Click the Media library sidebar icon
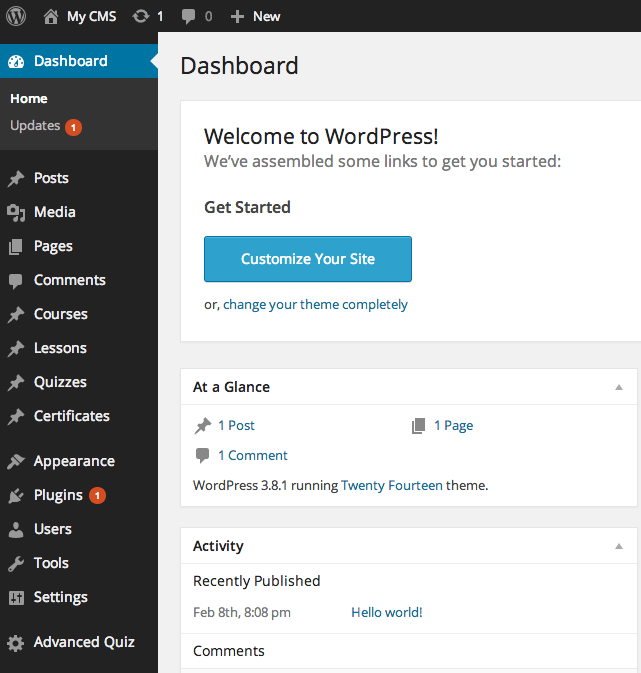Screen dimensions: 641x673 tap(16, 212)
